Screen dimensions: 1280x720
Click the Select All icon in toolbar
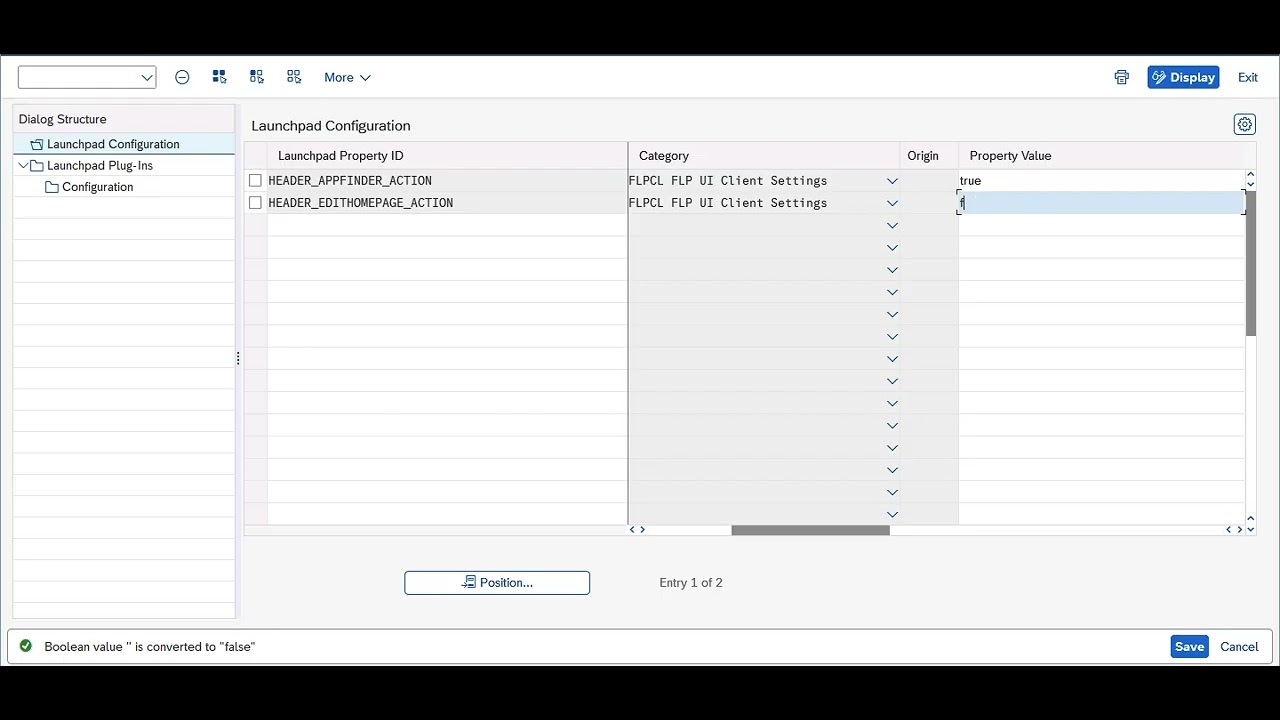point(219,77)
